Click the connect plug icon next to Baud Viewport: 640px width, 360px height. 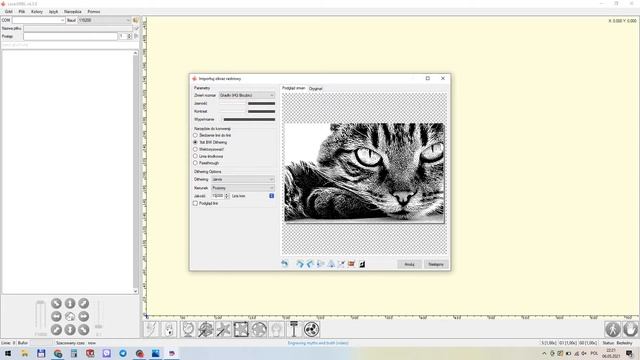pyautogui.click(x=136, y=20)
